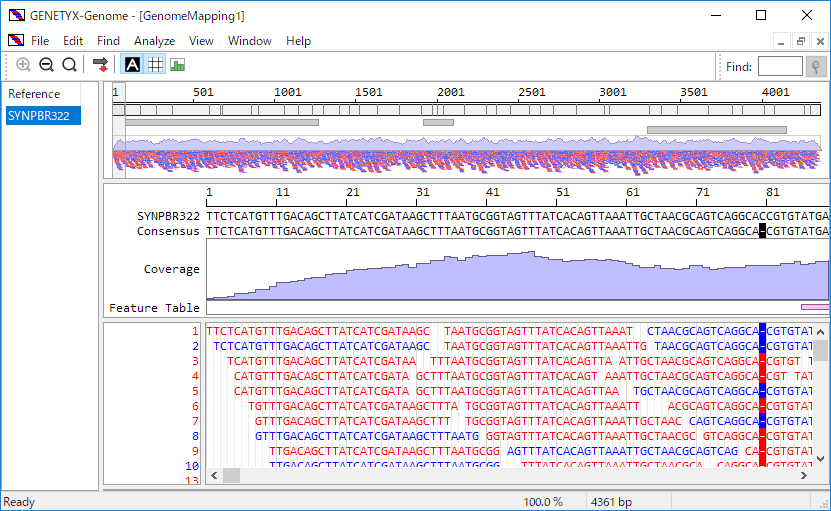The image size is (831, 511).
Task: Click the zoom in magnifier icon
Action: [x=23, y=65]
